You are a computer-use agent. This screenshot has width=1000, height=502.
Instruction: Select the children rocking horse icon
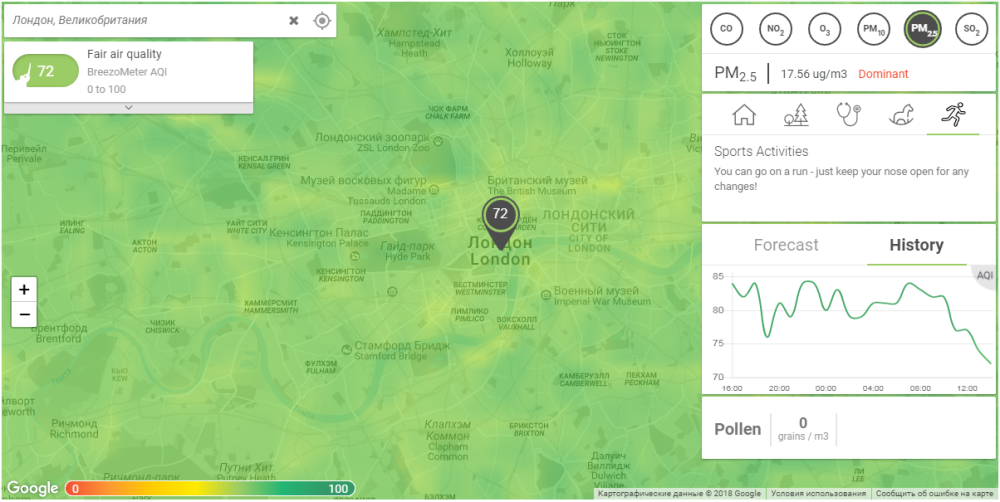tap(902, 115)
